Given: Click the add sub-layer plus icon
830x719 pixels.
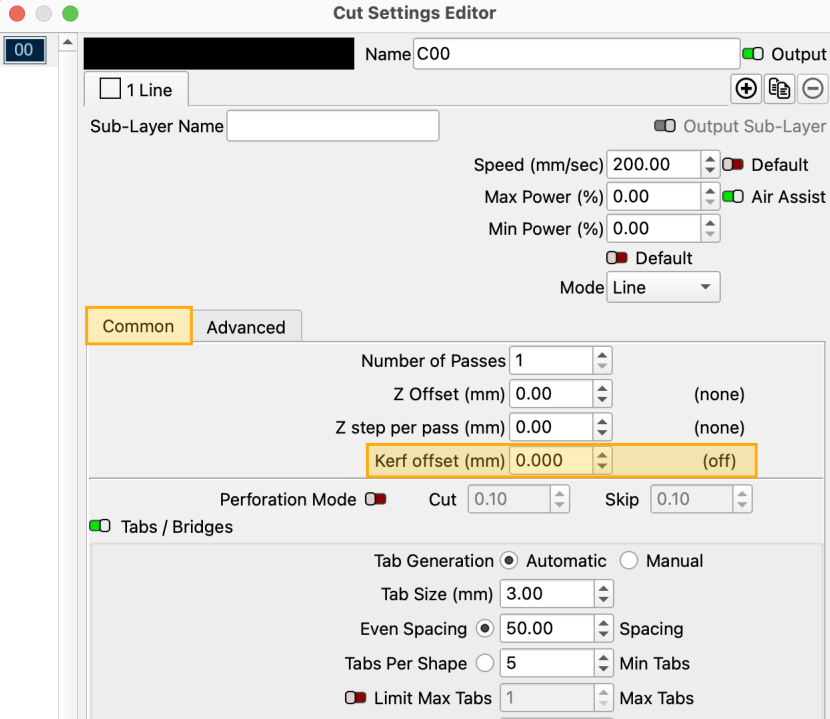Looking at the screenshot, I should coord(745,89).
